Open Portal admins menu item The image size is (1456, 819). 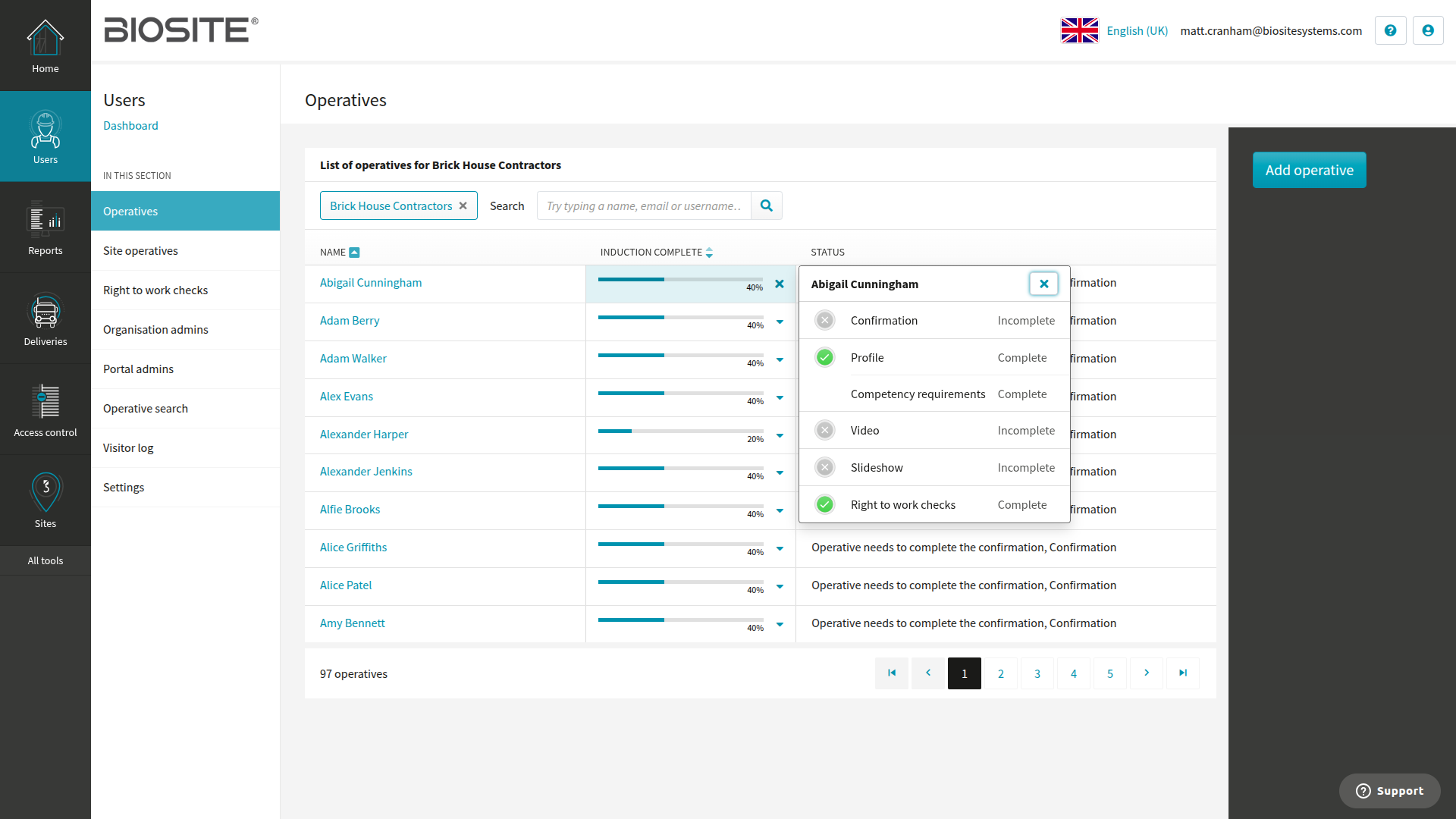tap(185, 369)
